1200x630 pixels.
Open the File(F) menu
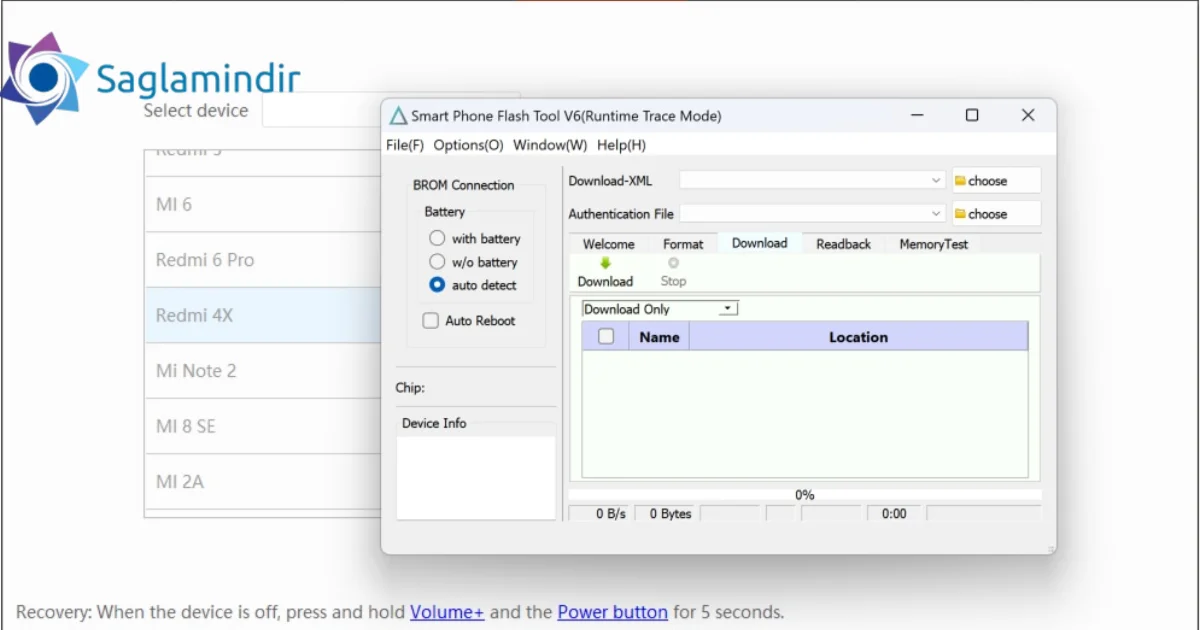pos(405,145)
